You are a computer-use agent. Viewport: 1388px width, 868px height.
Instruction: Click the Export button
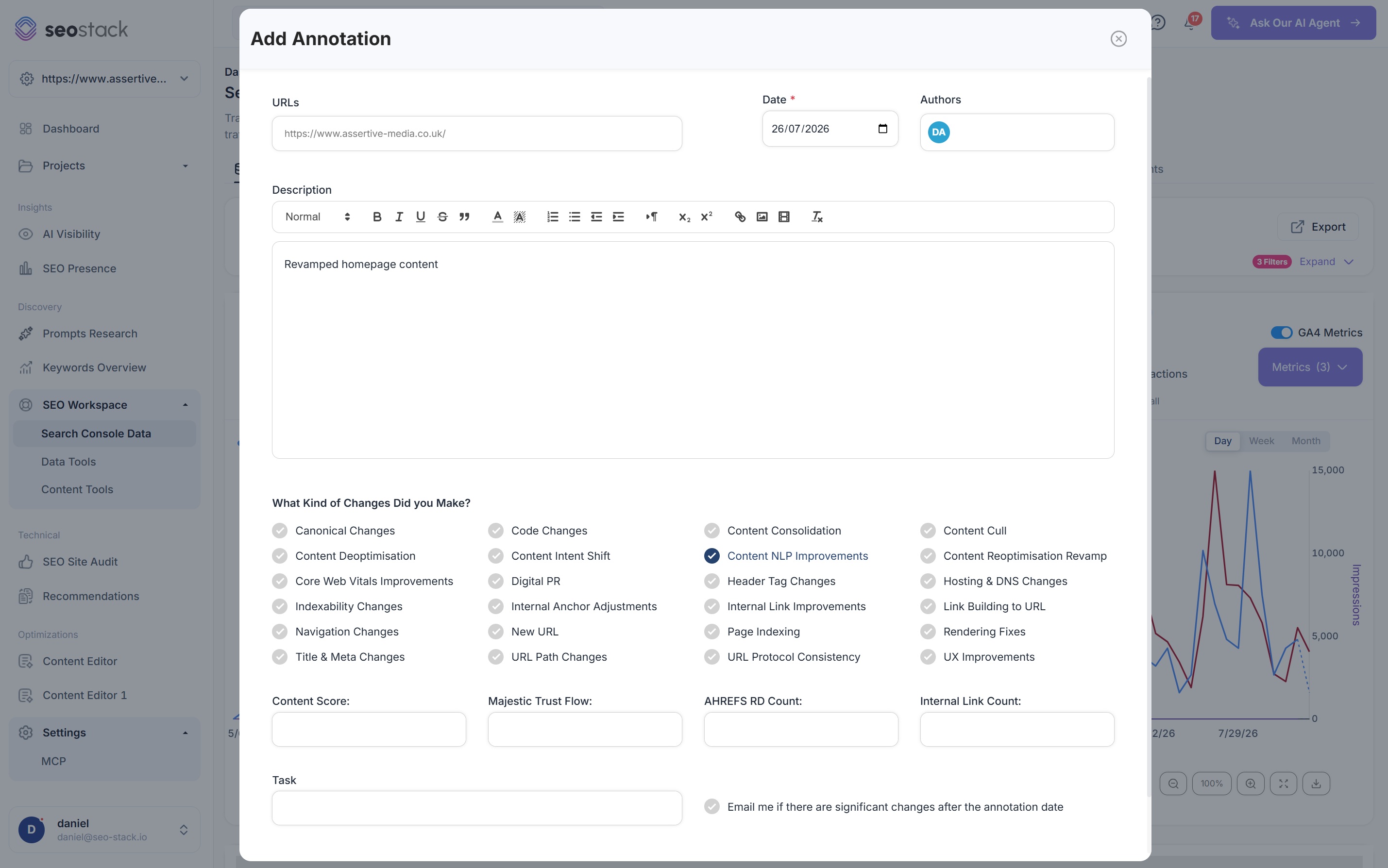[x=1318, y=227]
